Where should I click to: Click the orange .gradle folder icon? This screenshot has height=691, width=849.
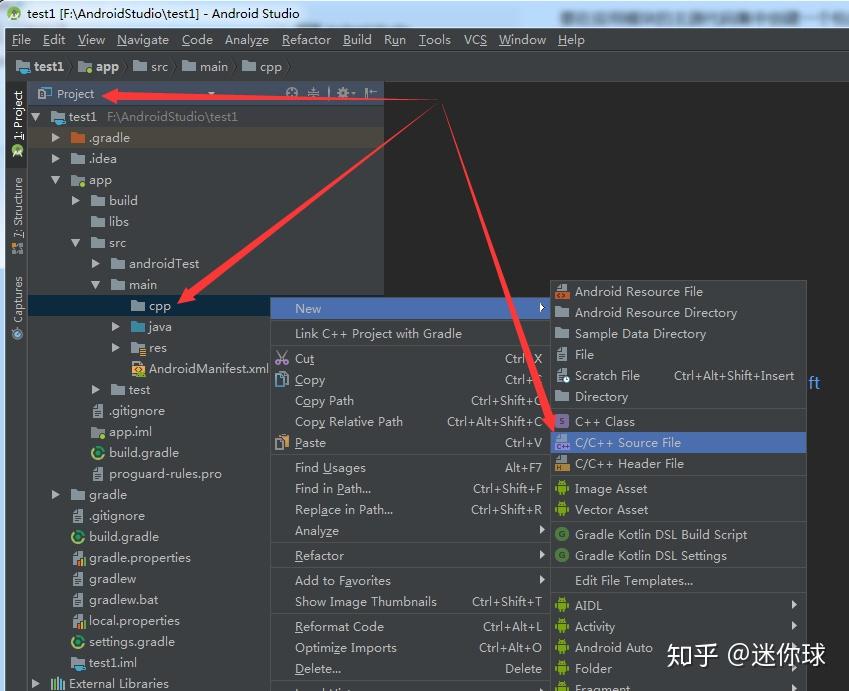click(79, 138)
